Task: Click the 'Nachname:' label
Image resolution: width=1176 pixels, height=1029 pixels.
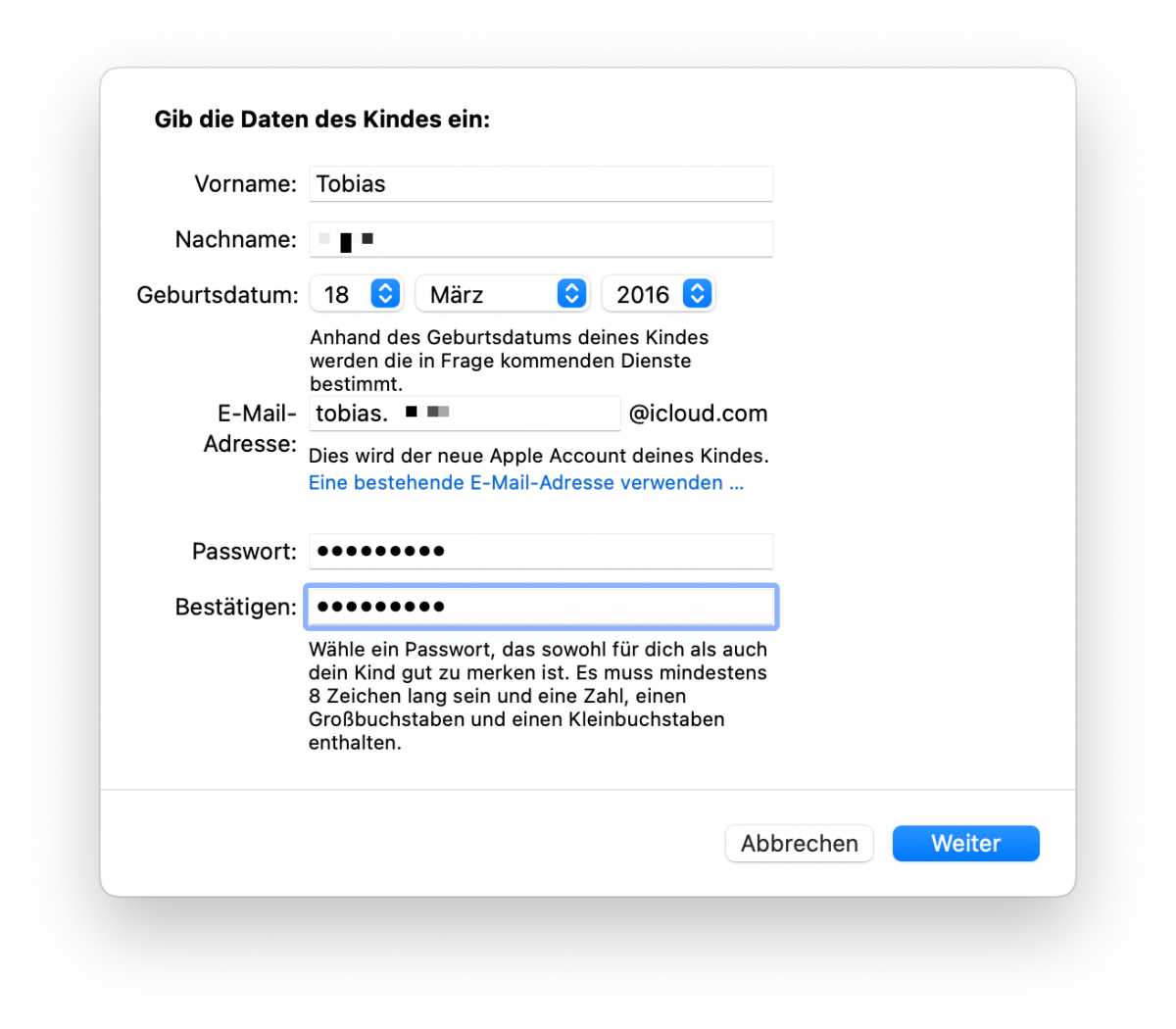Action: [235, 239]
